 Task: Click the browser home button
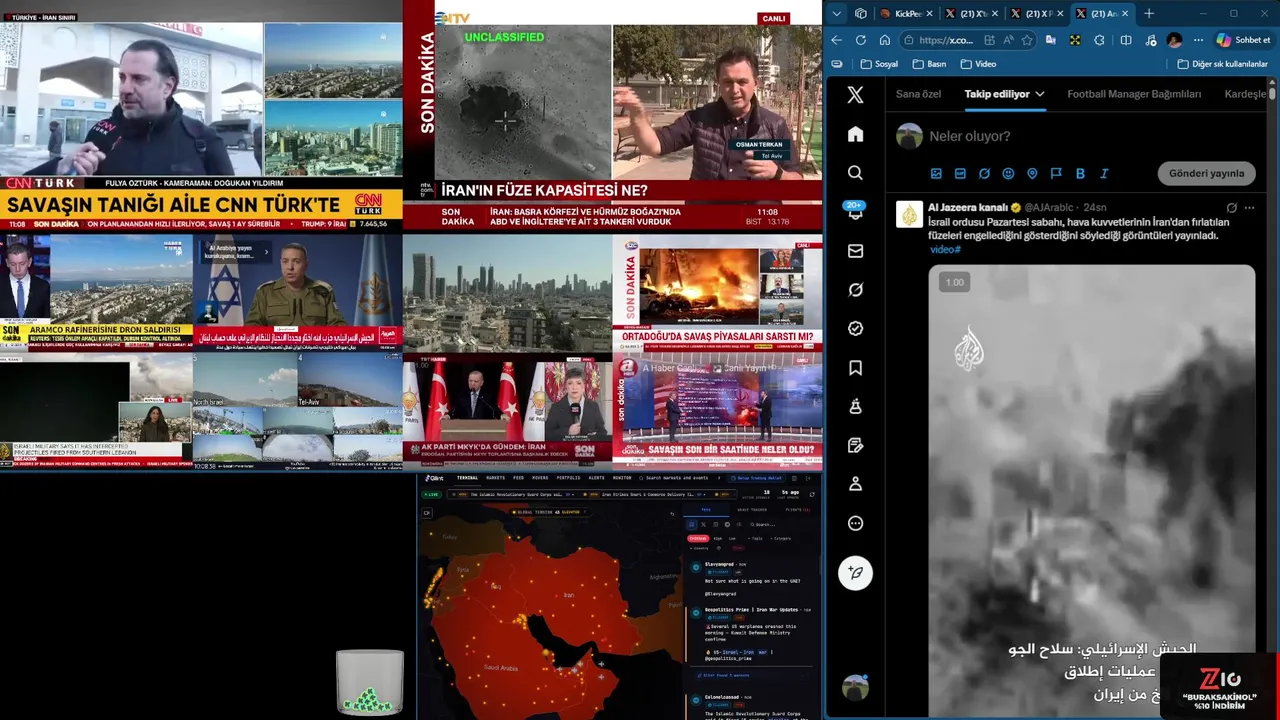pos(885,40)
